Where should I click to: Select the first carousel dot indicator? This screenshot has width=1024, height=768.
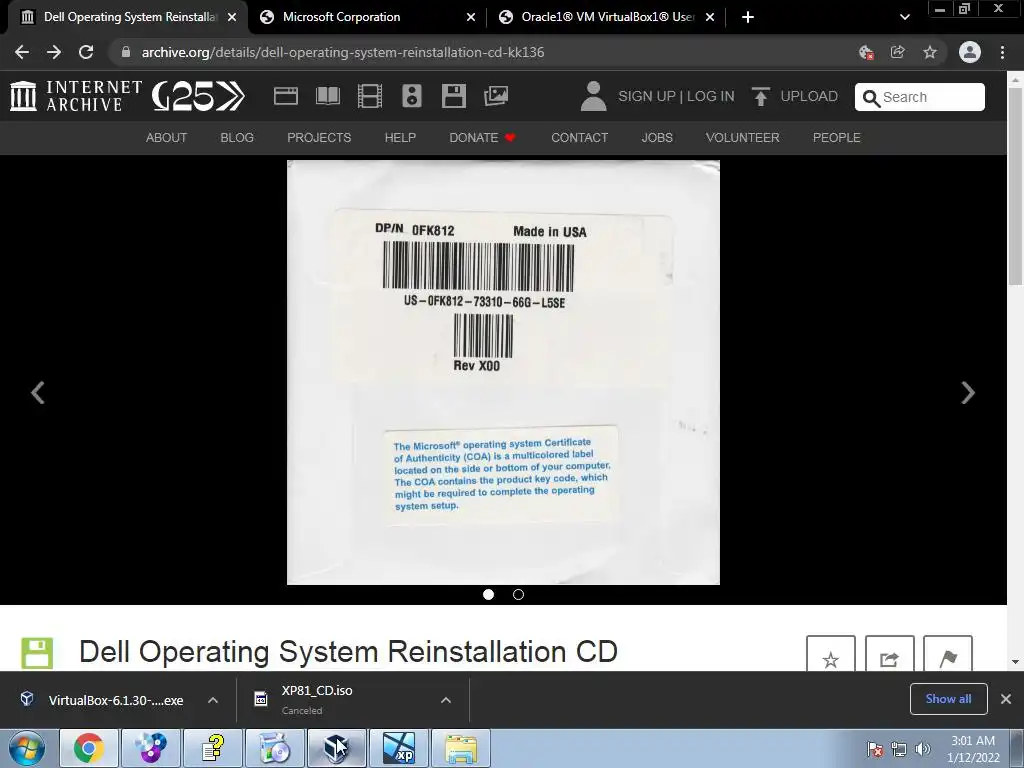488,594
